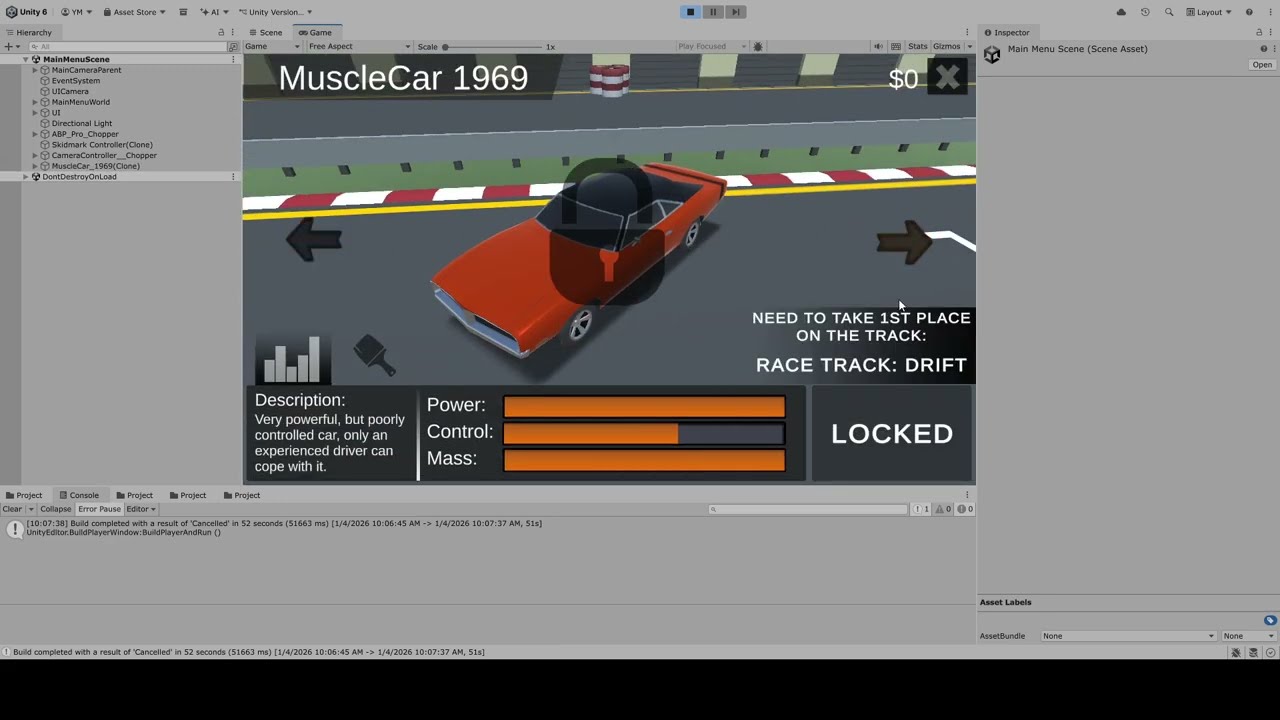Image resolution: width=1280 pixels, height=720 pixels.
Task: Select Directional Light in the Hierarchy
Action: coord(82,123)
